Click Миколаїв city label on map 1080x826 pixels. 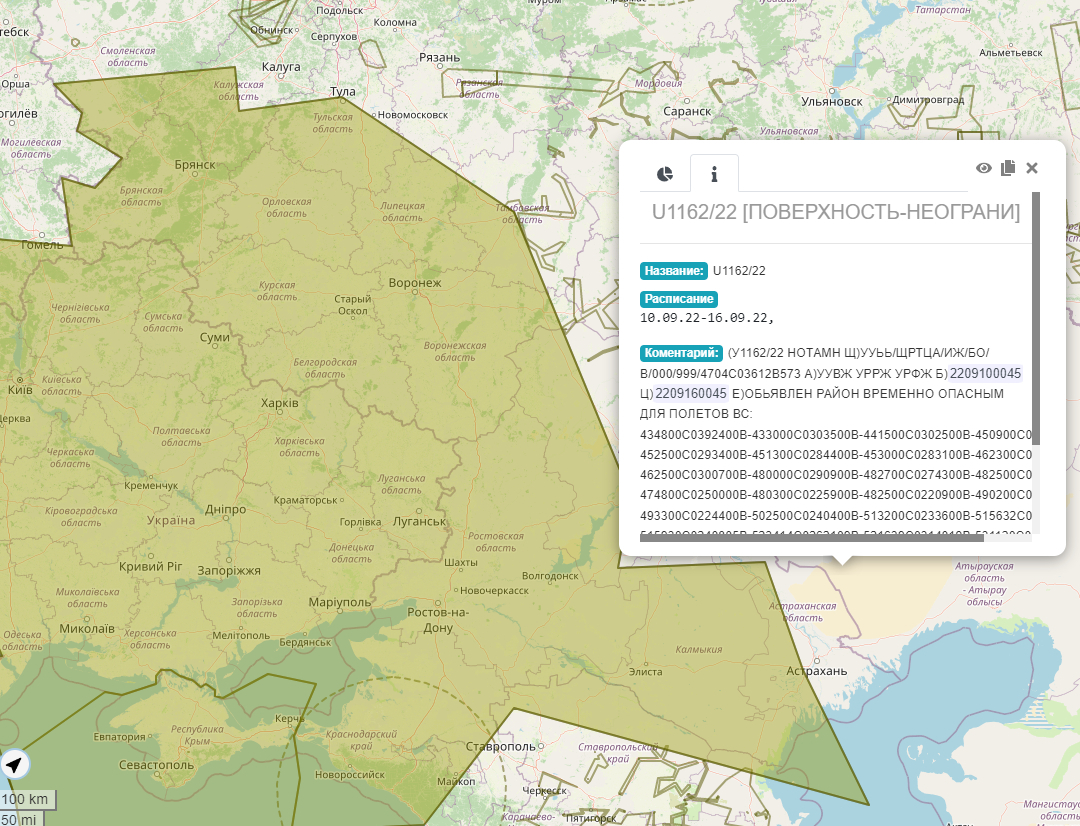click(x=87, y=629)
